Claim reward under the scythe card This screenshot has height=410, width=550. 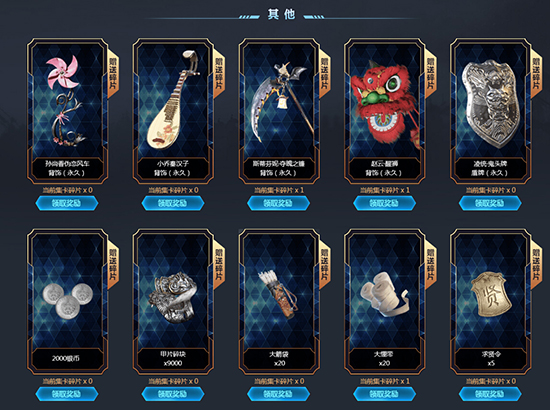tap(279, 203)
